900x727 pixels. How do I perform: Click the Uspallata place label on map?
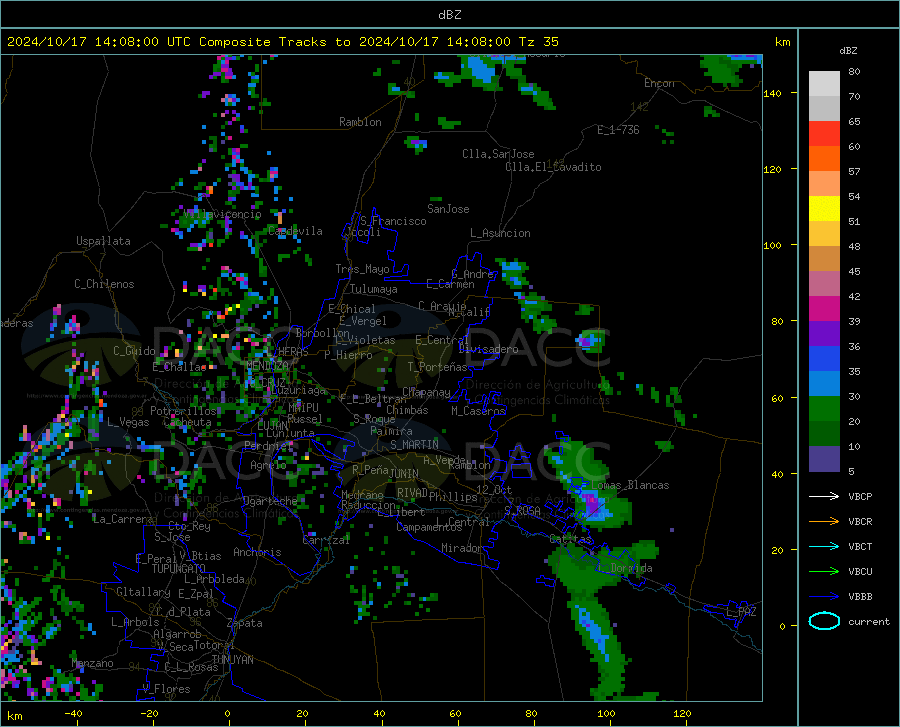[103, 242]
